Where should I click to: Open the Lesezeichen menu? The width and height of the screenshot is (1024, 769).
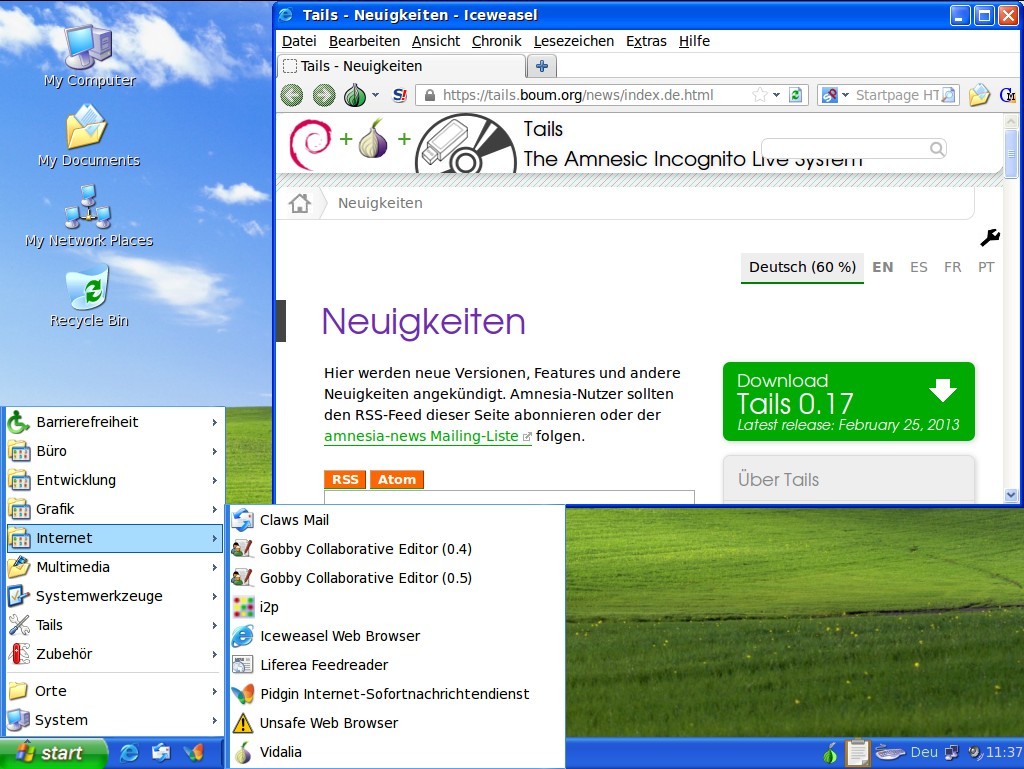tap(573, 41)
